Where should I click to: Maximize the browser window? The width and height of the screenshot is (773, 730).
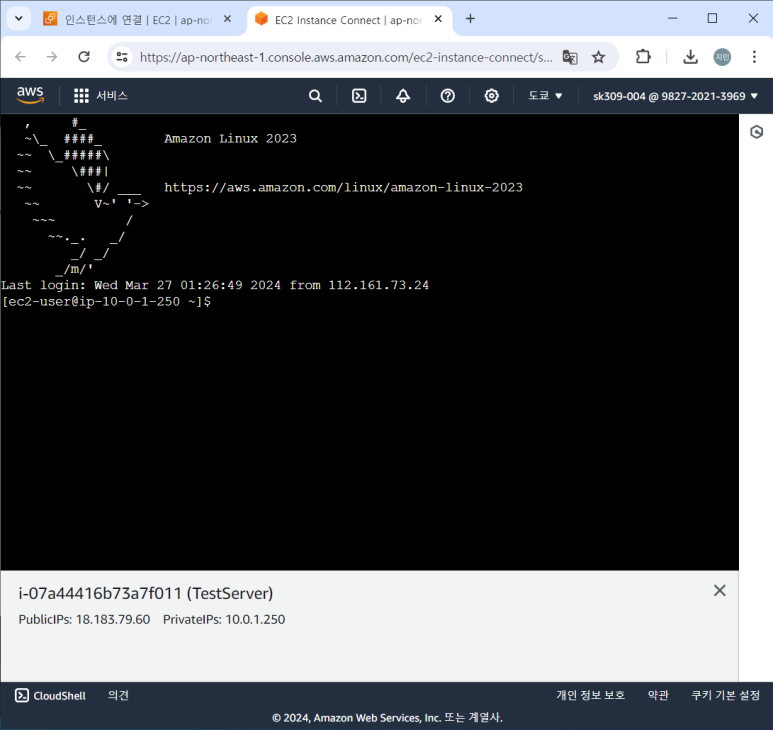click(712, 18)
